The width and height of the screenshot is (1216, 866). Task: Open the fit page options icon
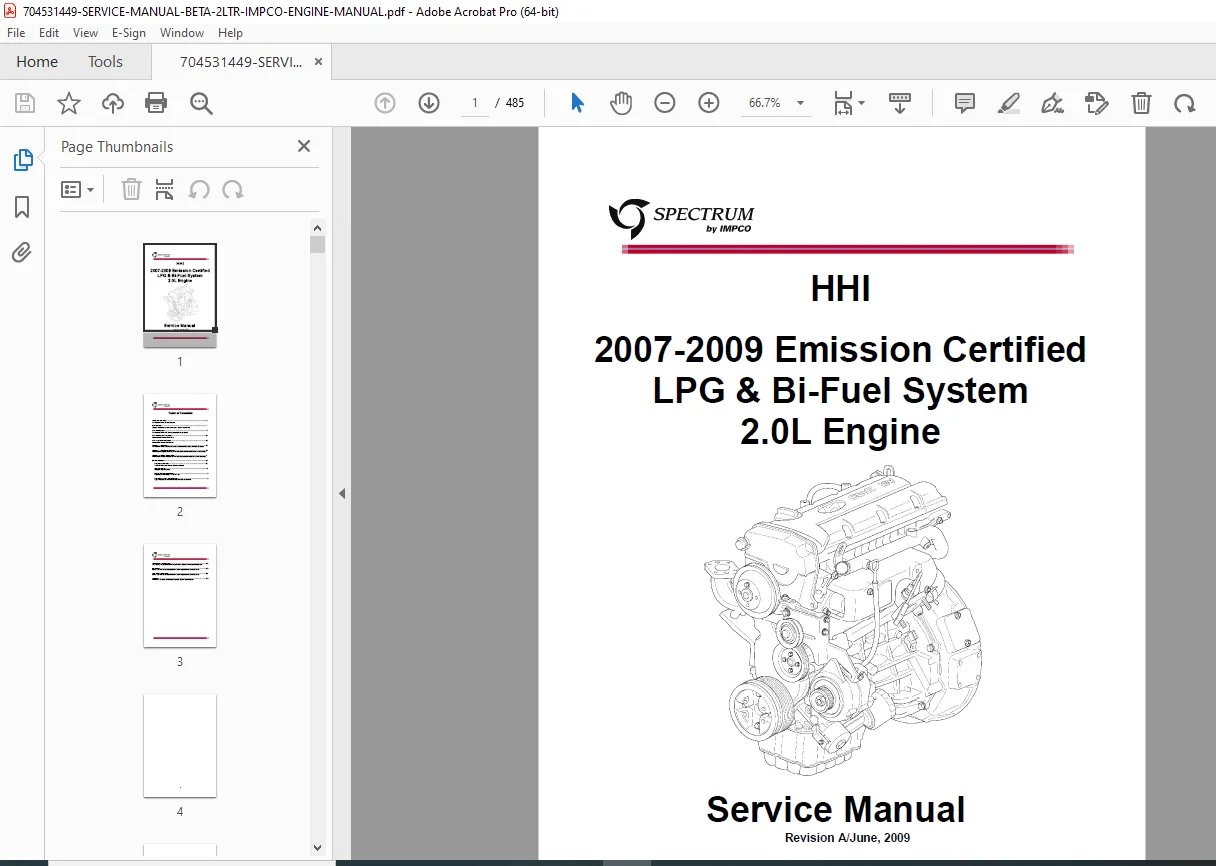pos(843,103)
